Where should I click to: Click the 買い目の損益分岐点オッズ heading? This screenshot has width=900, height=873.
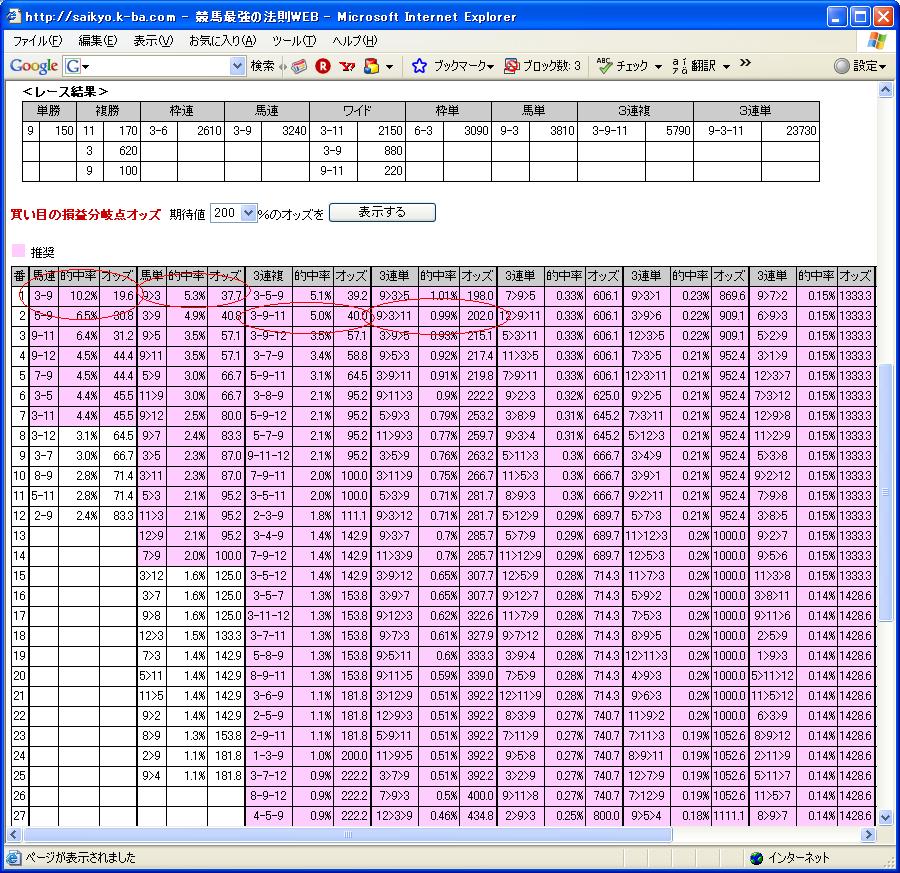pyautogui.click(x=86, y=215)
